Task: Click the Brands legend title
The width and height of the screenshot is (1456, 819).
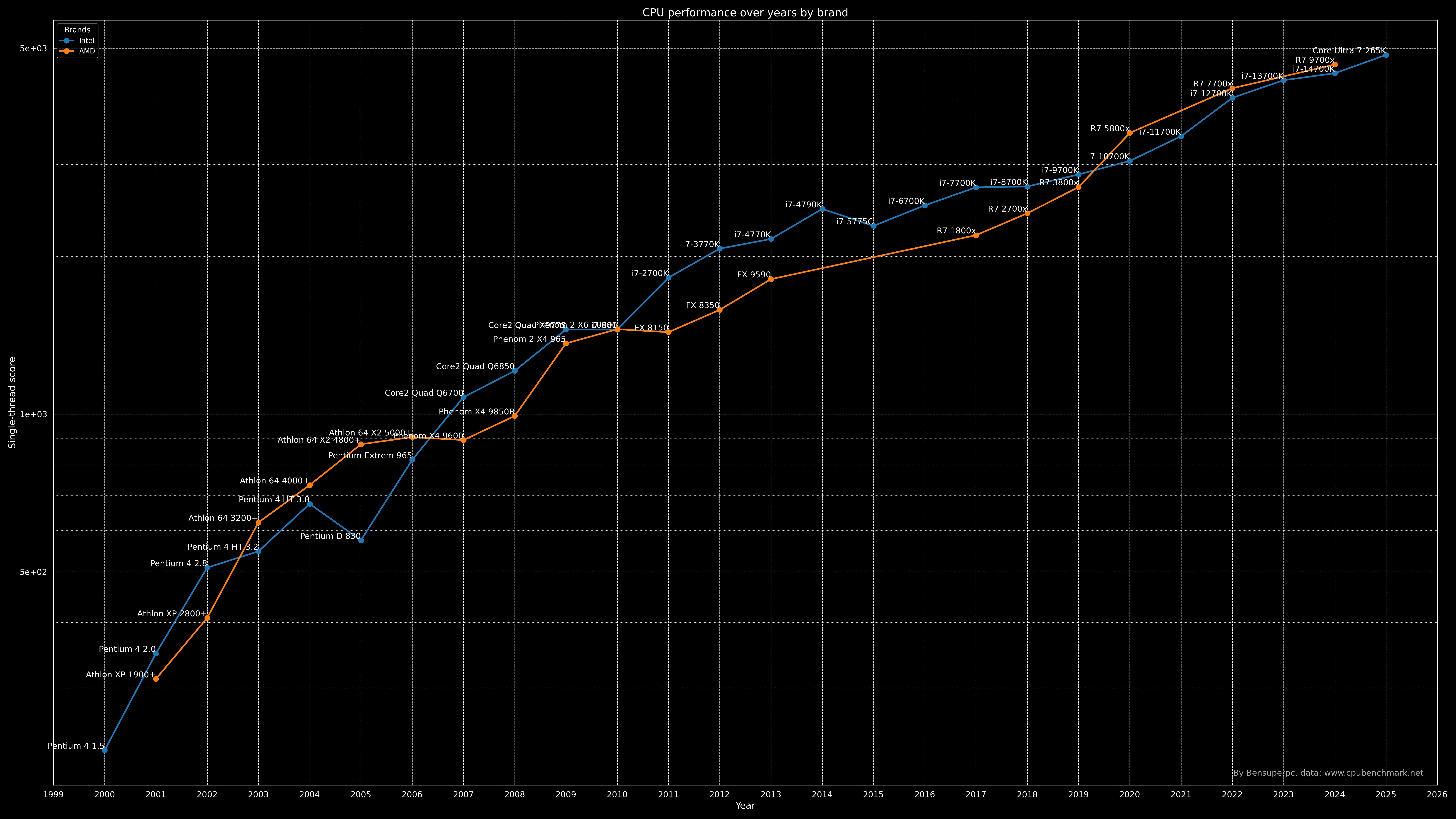Action: point(77,30)
